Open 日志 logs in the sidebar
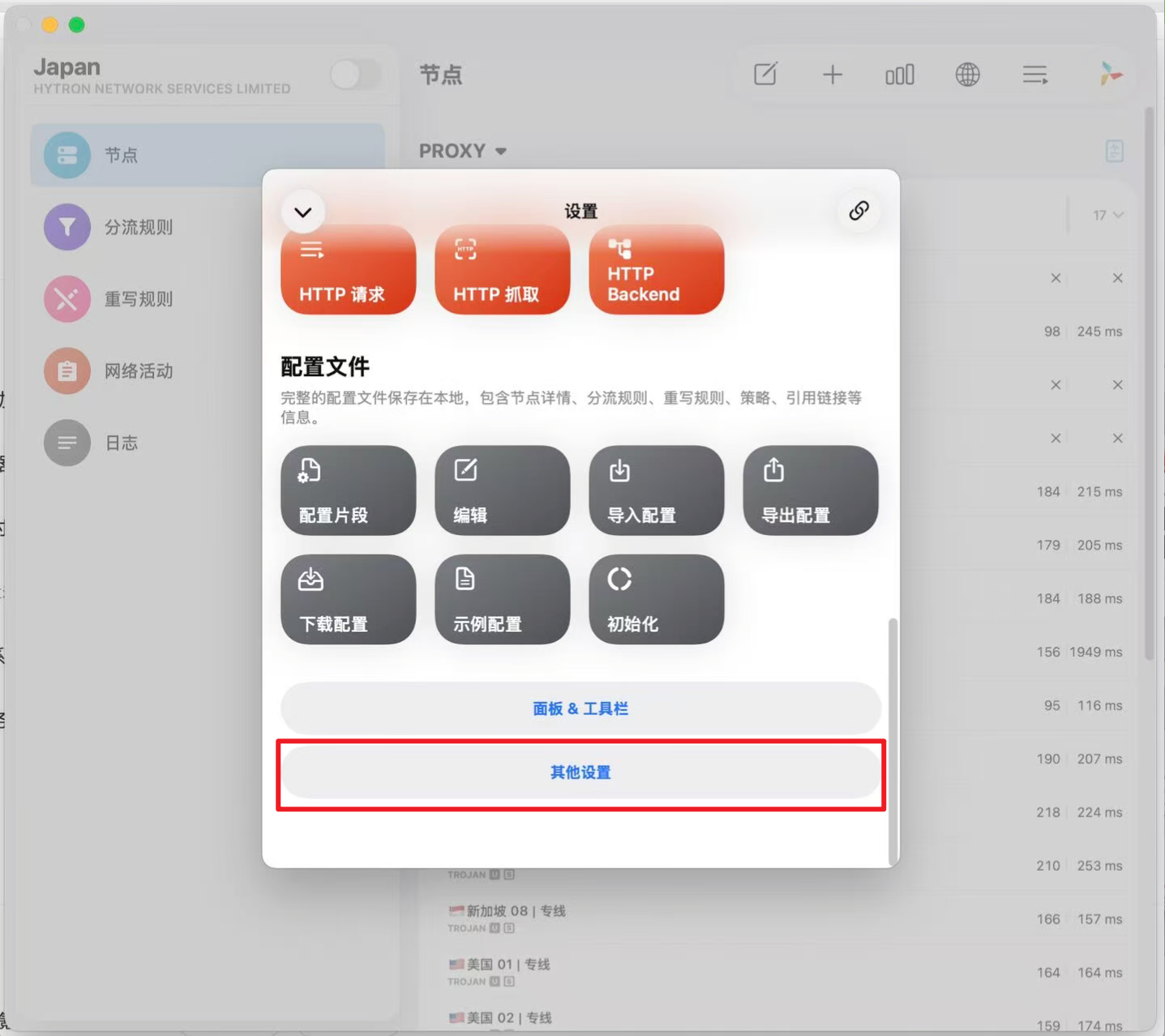This screenshot has height=1036, width=1165. coord(208,443)
